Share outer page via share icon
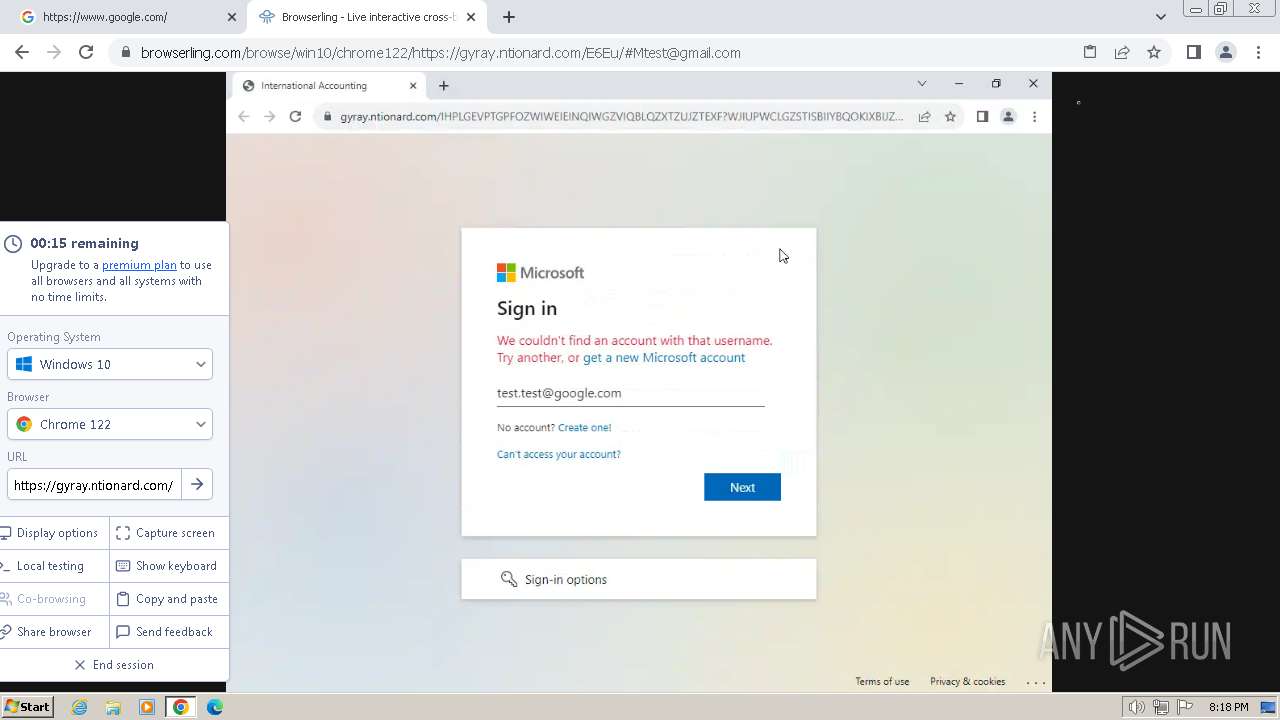 (1122, 53)
